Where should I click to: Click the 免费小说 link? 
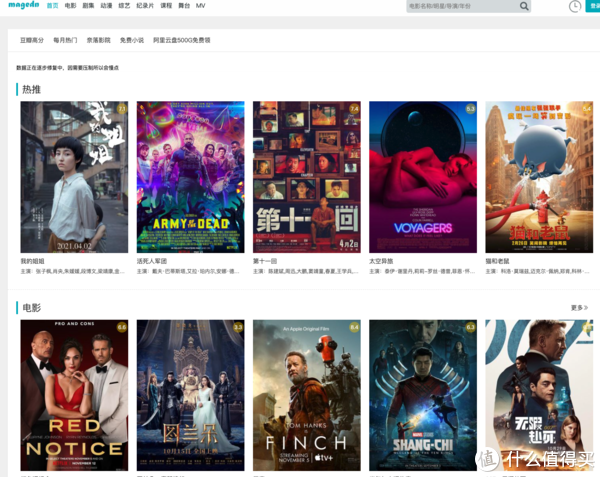tap(132, 40)
